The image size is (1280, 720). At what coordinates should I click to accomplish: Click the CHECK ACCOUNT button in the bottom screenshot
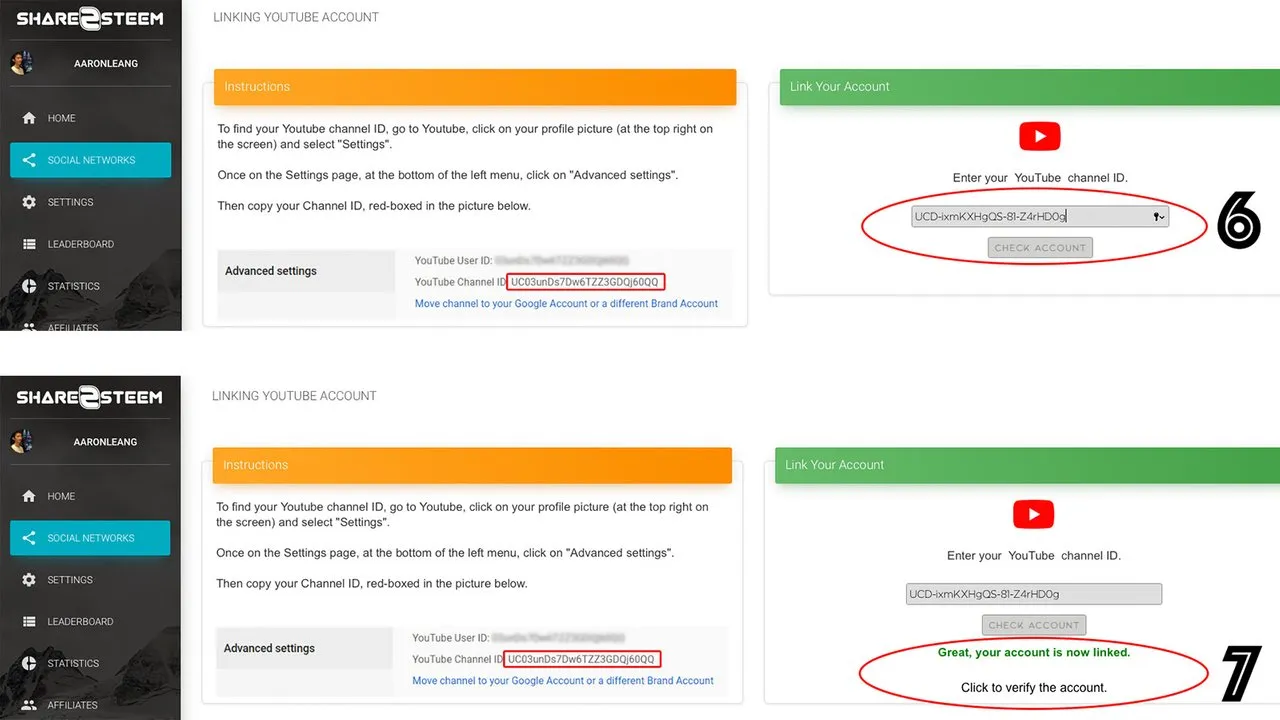[x=1034, y=625]
